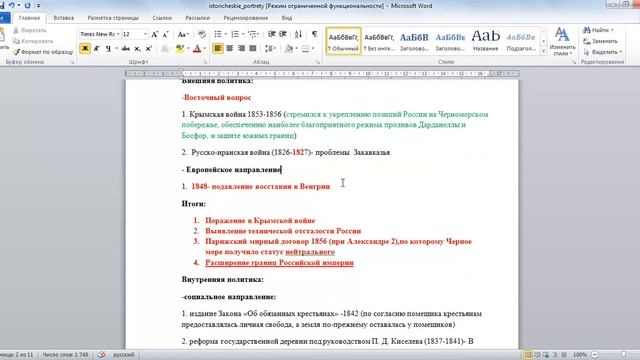Image resolution: width=640 pixels, height=360 pixels.
Task: Open the Рассылки ribbon tab
Action: pos(198,18)
